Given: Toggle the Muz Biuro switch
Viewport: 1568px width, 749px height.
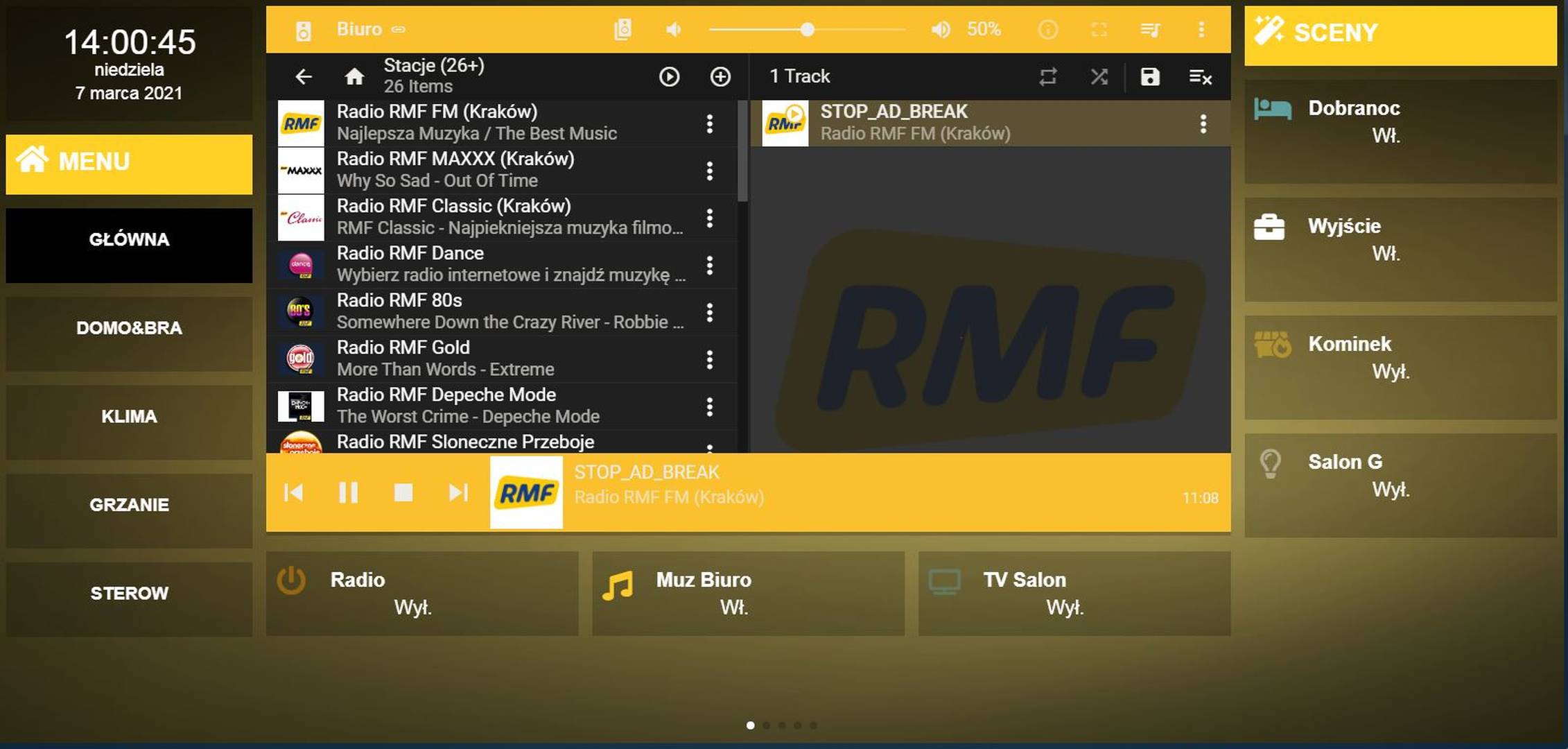Looking at the screenshot, I should point(747,594).
